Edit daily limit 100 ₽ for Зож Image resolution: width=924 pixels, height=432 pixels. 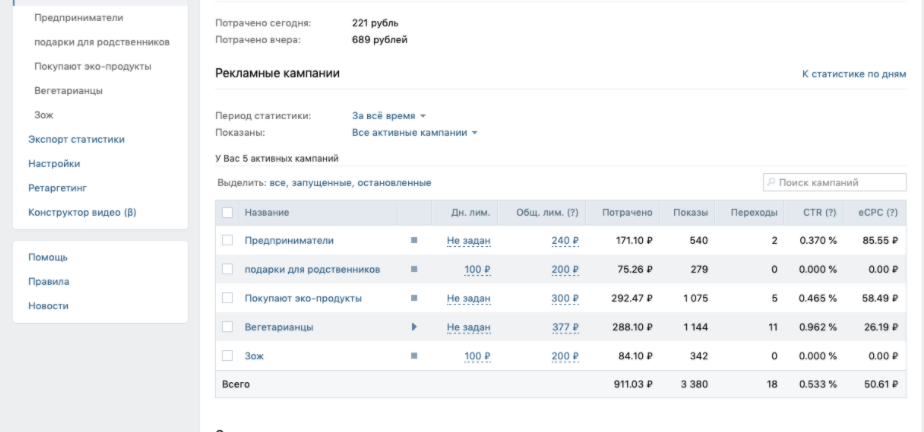click(477, 356)
